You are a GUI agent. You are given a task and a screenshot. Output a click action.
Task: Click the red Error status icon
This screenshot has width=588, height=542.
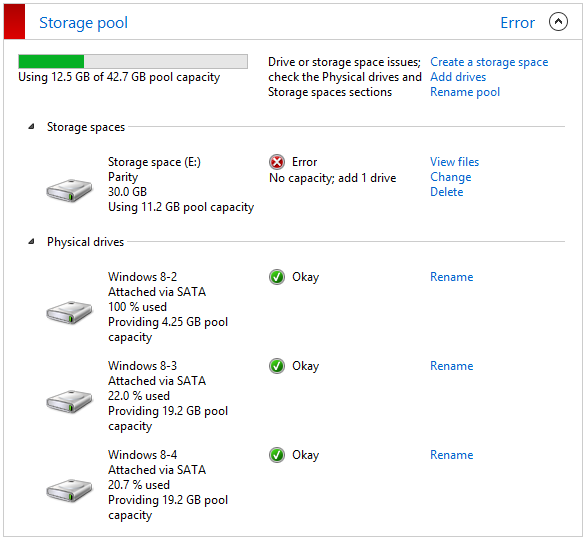277,162
